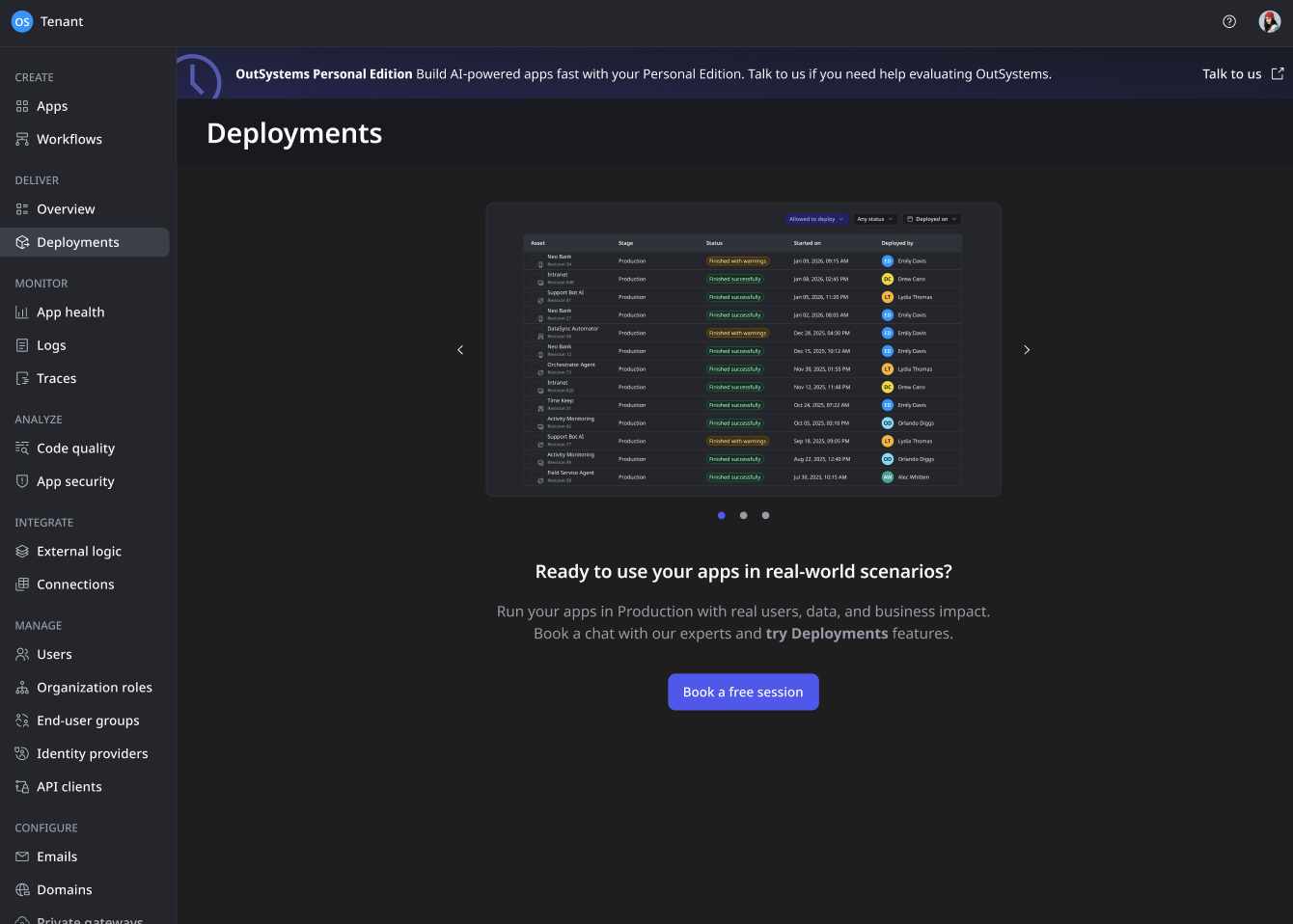
Task: Click the Overview icon in sidebar
Action: coord(22,209)
